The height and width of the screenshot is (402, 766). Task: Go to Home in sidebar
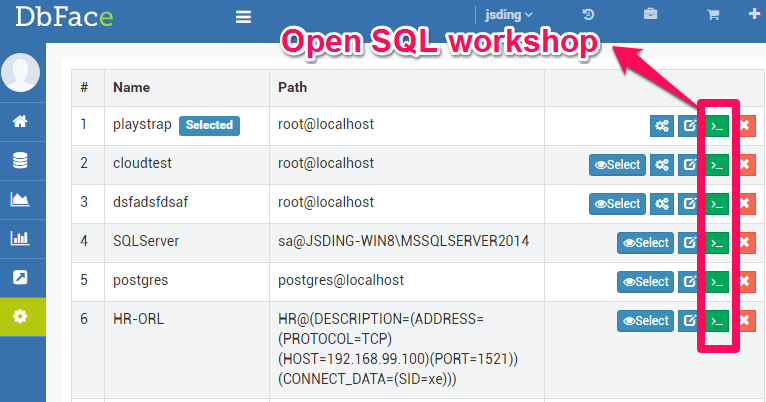coord(20,121)
